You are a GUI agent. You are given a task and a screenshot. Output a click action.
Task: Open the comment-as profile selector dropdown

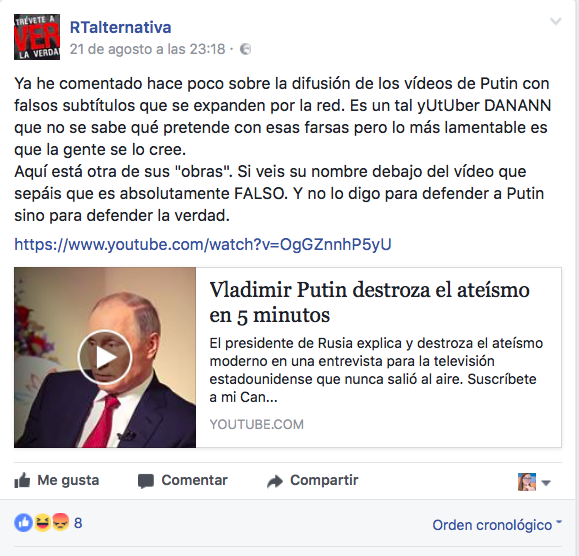pos(534,482)
